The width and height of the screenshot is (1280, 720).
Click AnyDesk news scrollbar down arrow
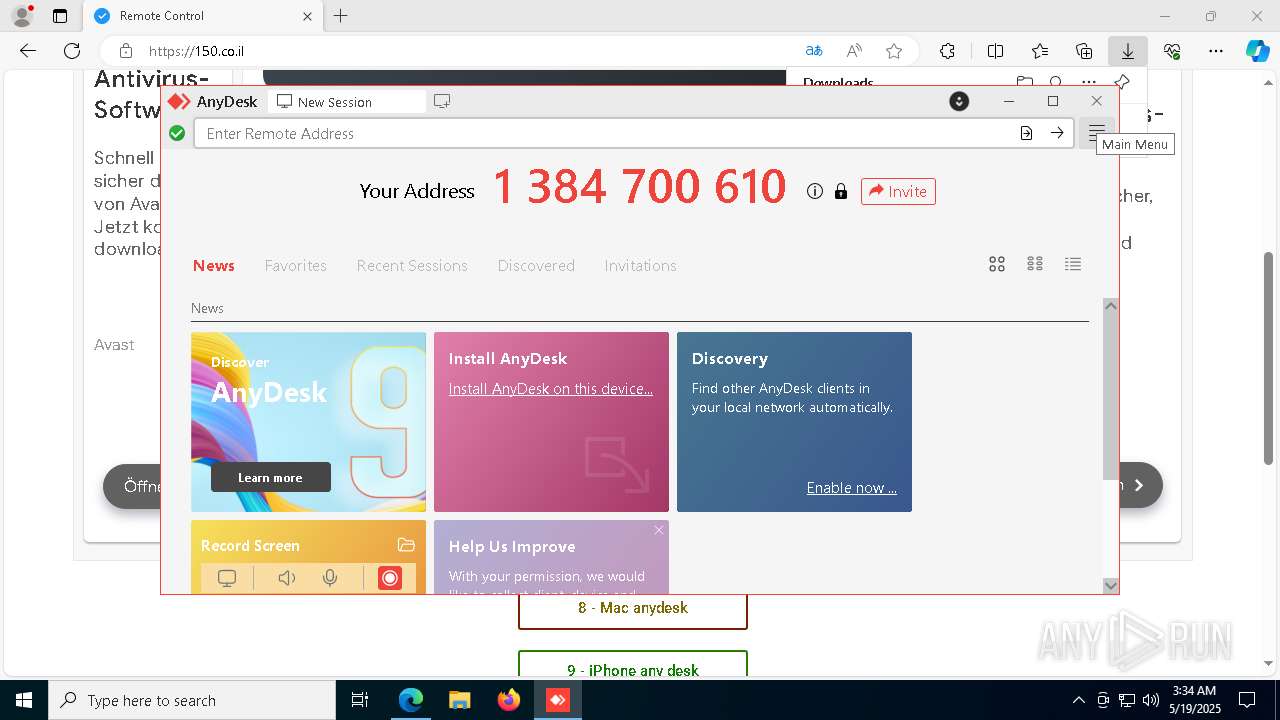click(x=1110, y=585)
